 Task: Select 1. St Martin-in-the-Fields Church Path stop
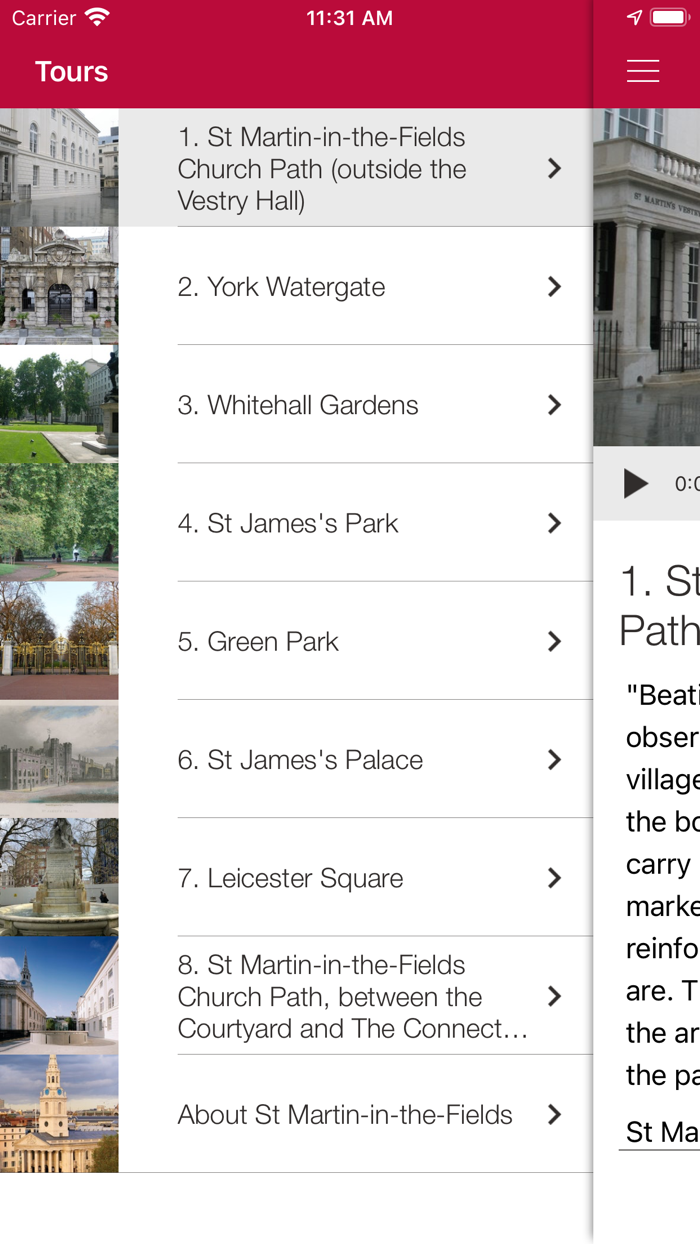322,168
